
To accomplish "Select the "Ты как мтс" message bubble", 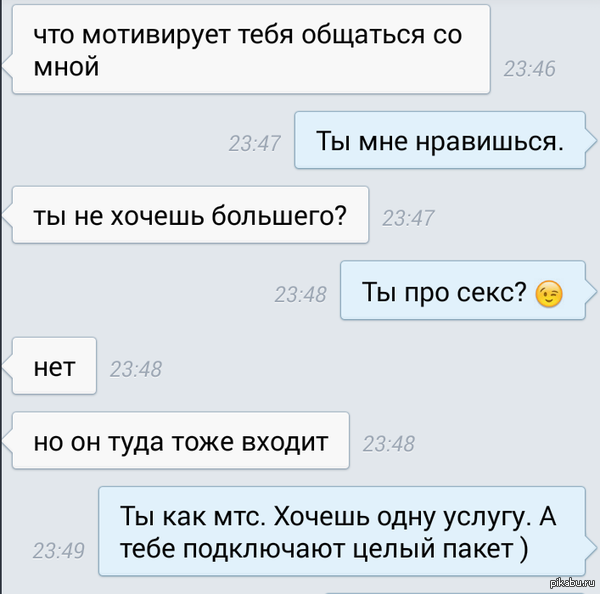I will (342, 531).
